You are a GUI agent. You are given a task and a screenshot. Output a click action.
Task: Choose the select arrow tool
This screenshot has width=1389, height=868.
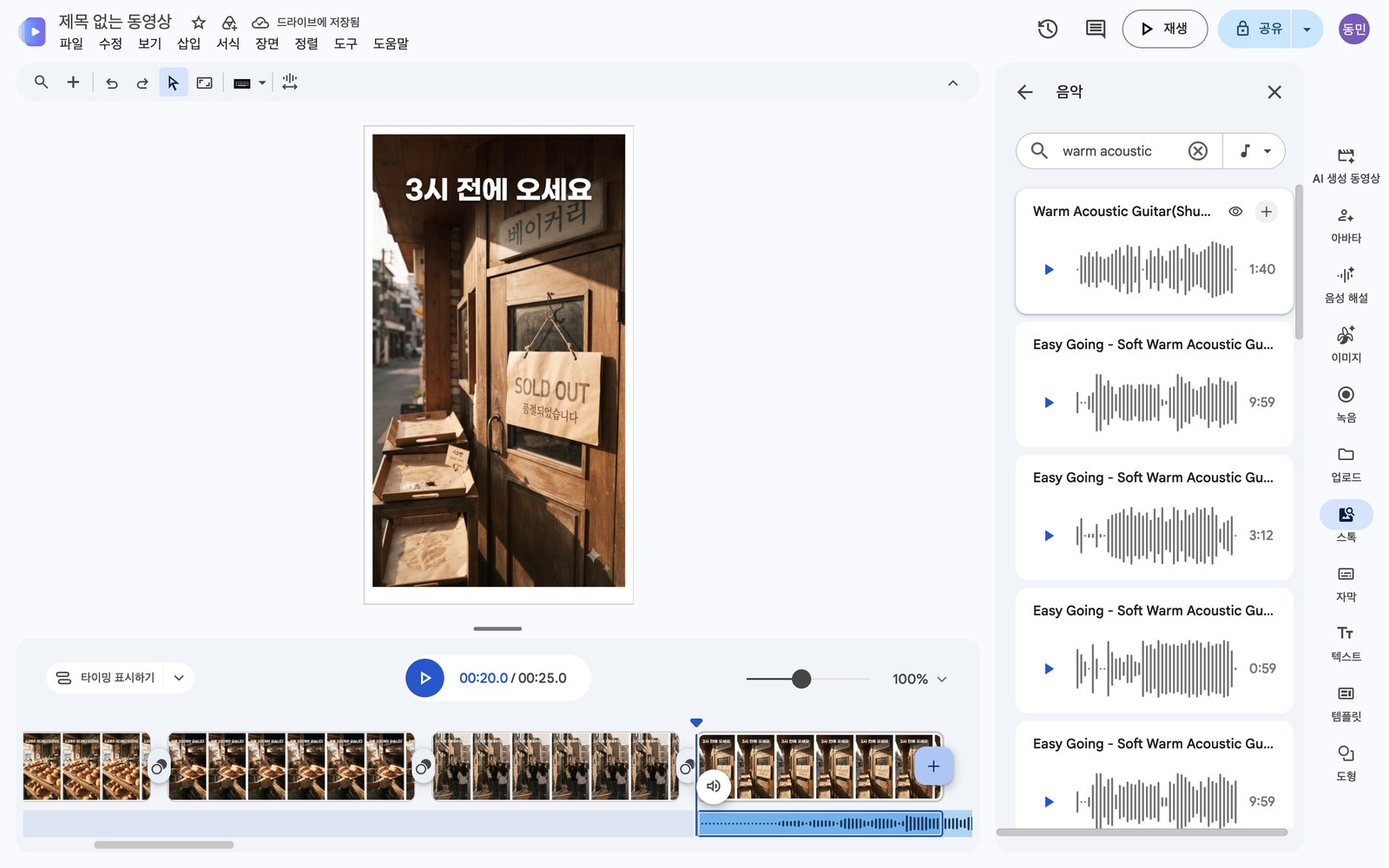pos(174,82)
